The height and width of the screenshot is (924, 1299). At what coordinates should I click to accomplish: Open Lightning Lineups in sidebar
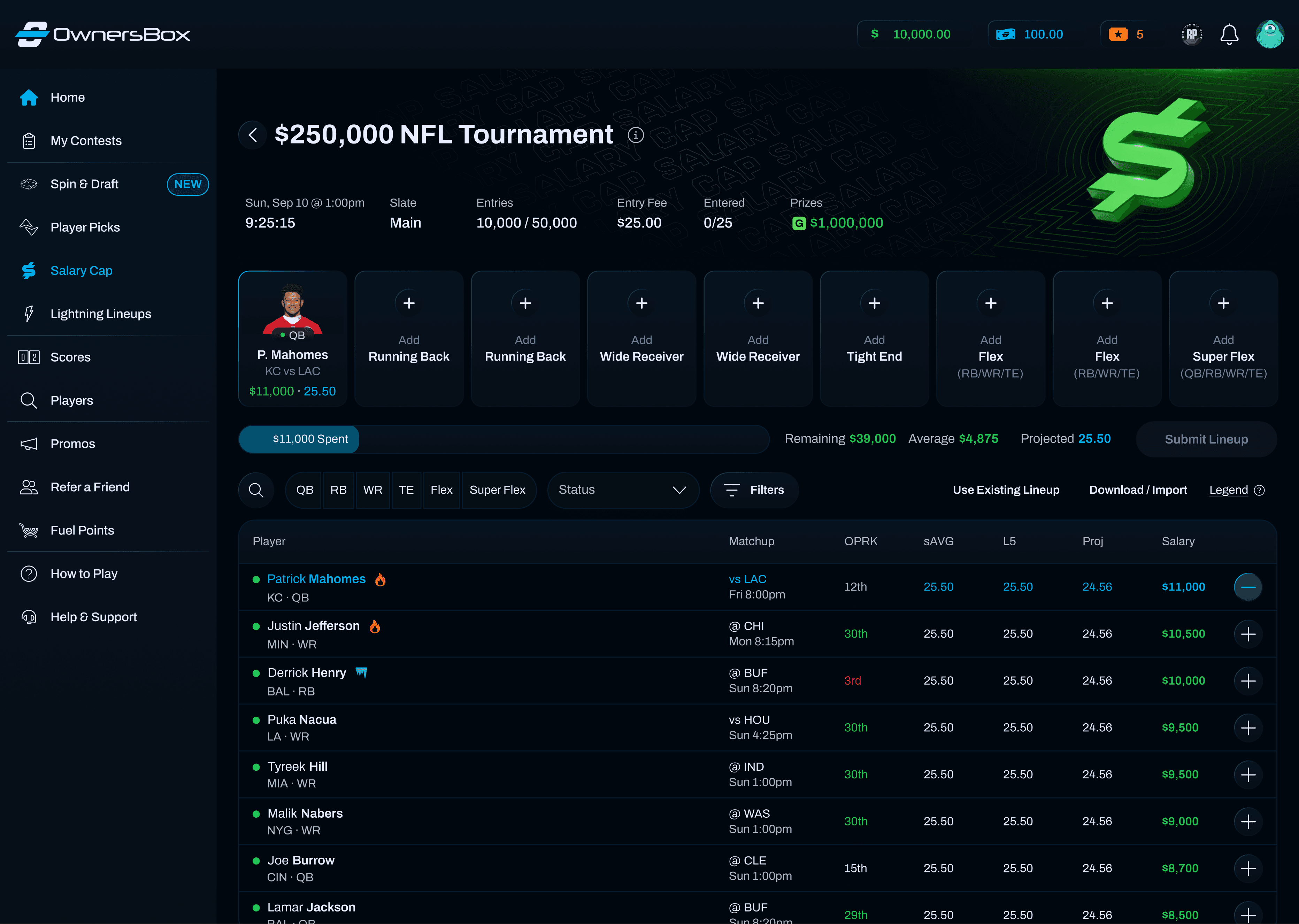point(101,314)
